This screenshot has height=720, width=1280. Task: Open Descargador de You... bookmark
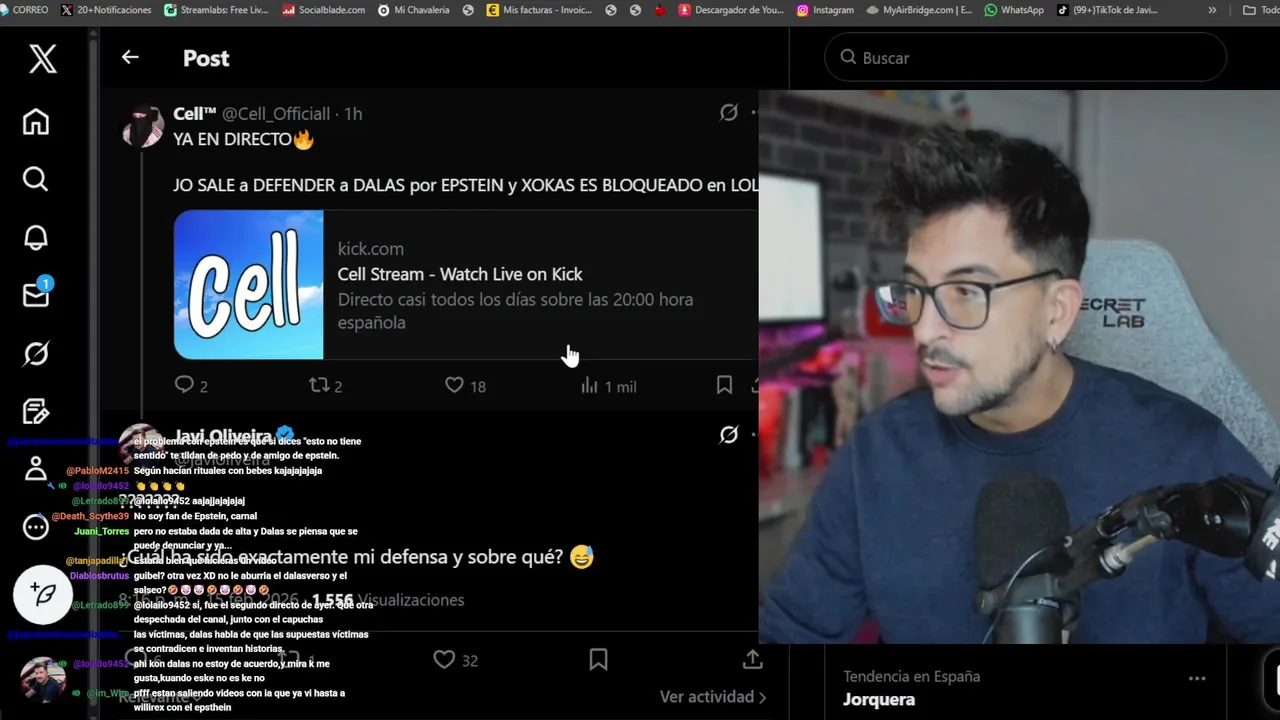click(731, 10)
